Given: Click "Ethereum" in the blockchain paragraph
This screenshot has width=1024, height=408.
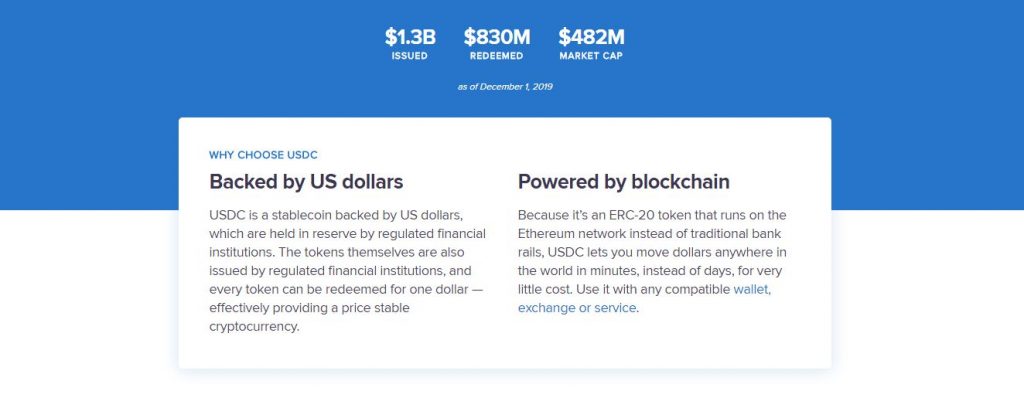Looking at the screenshot, I should pyautogui.click(x=545, y=234).
